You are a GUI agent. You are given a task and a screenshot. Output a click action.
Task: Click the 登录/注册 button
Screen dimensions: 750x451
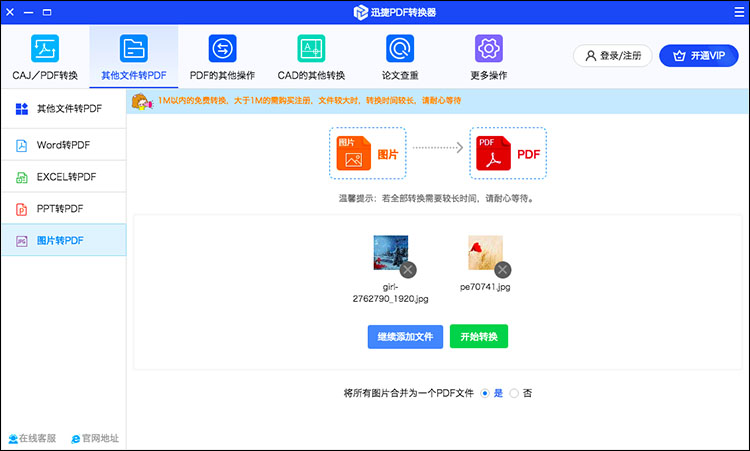click(x=613, y=56)
